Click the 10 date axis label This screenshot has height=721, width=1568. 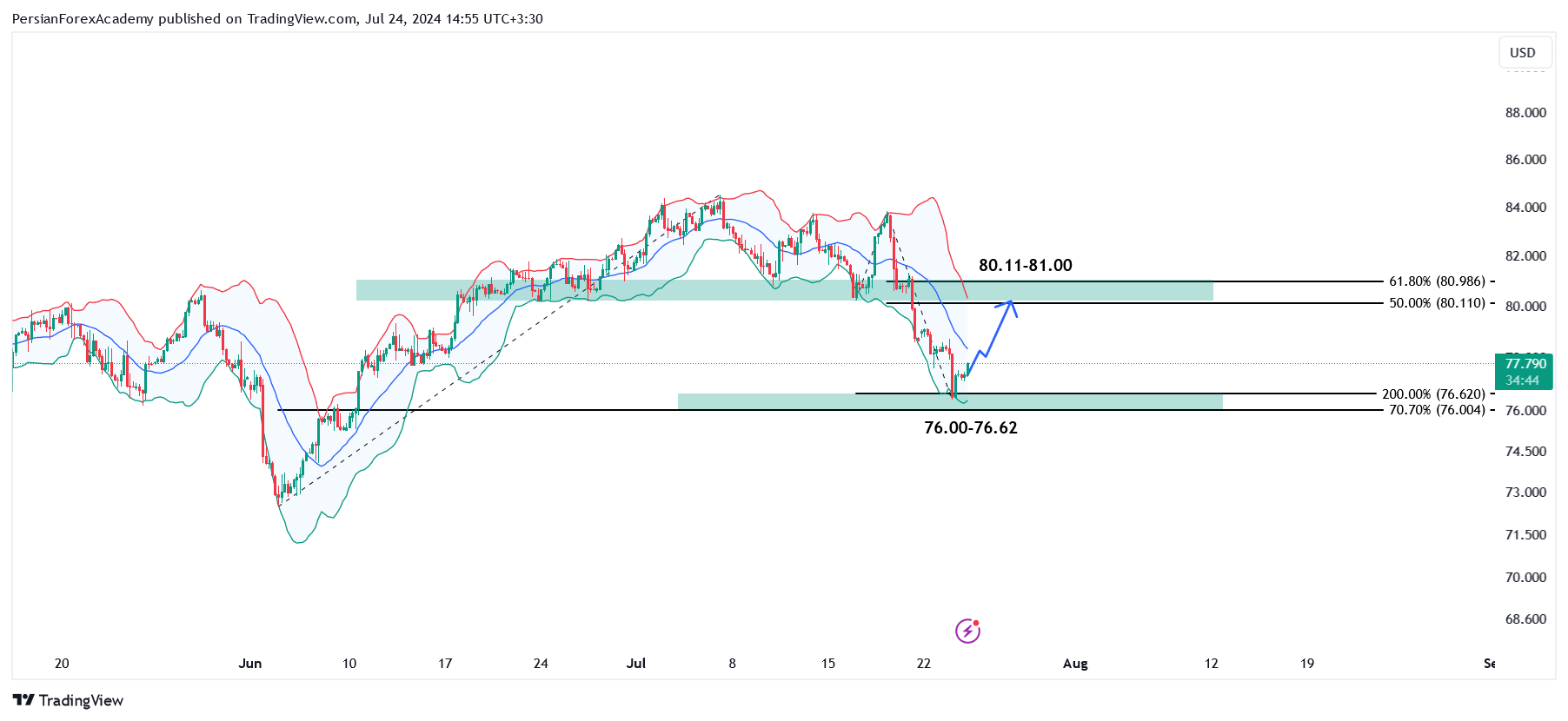[349, 663]
